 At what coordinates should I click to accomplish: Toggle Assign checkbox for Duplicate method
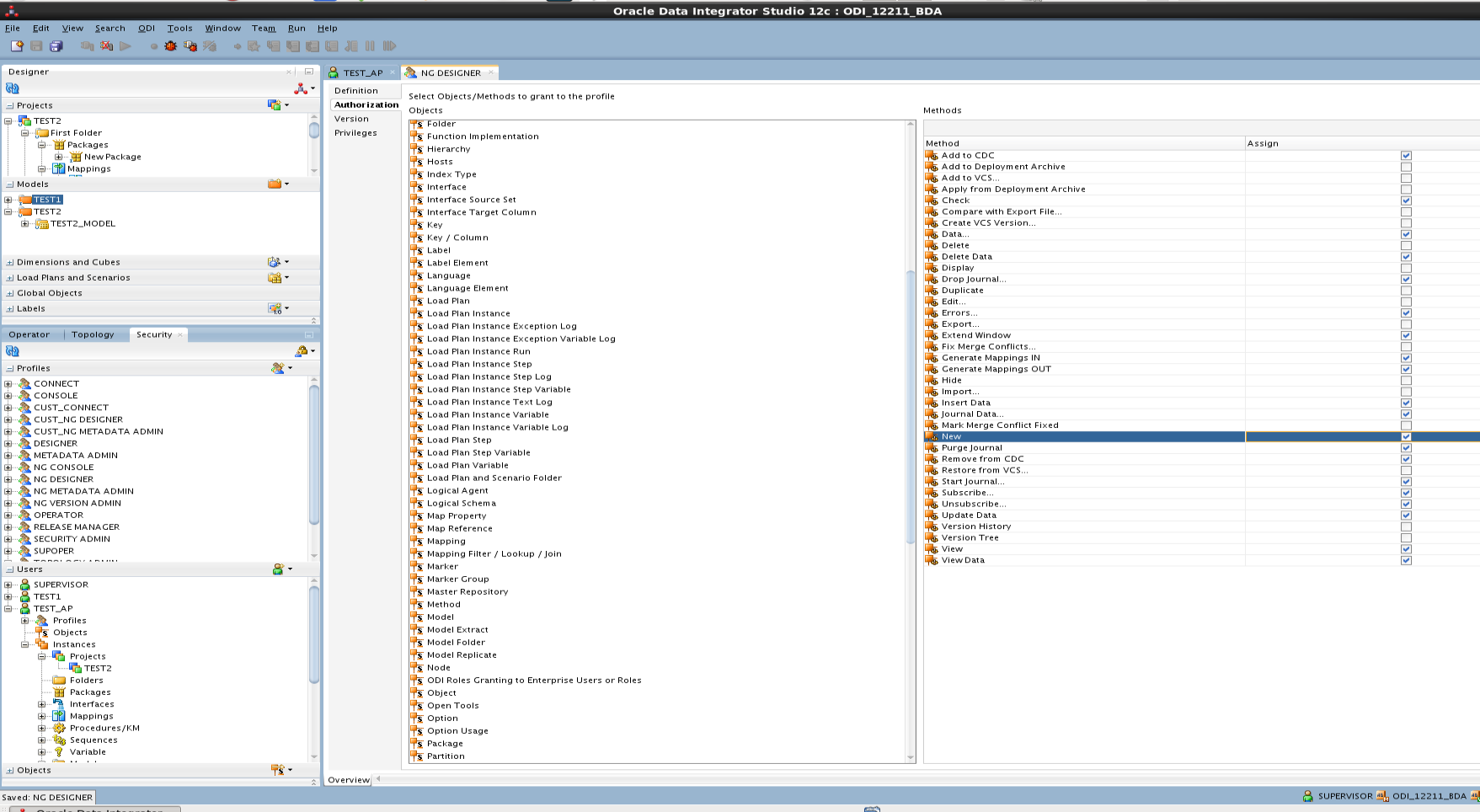point(1406,291)
